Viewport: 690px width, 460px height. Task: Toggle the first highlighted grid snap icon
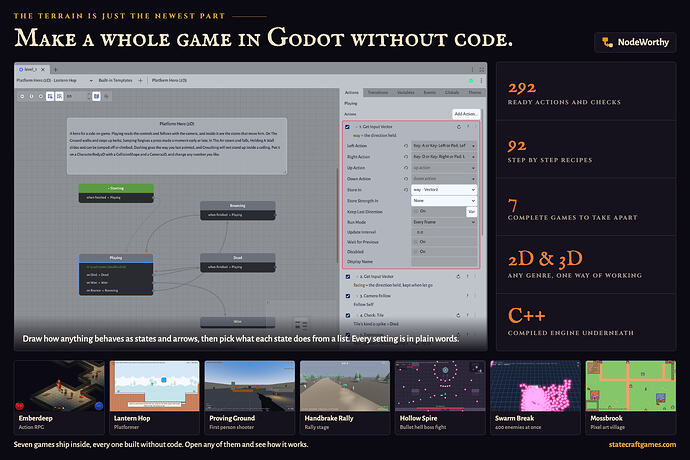(x=50, y=96)
